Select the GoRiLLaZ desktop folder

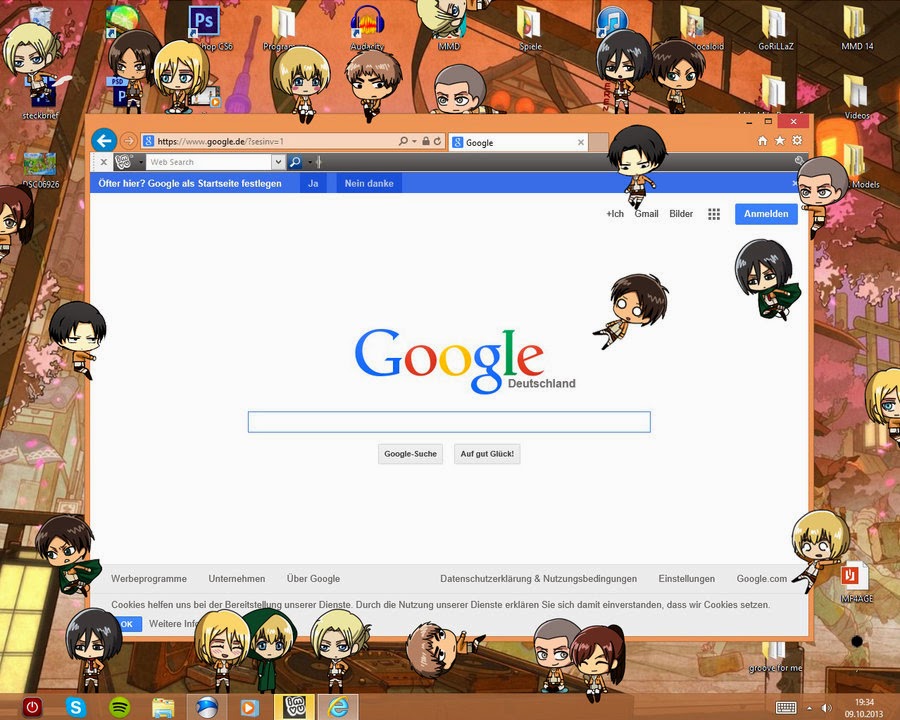tap(775, 28)
